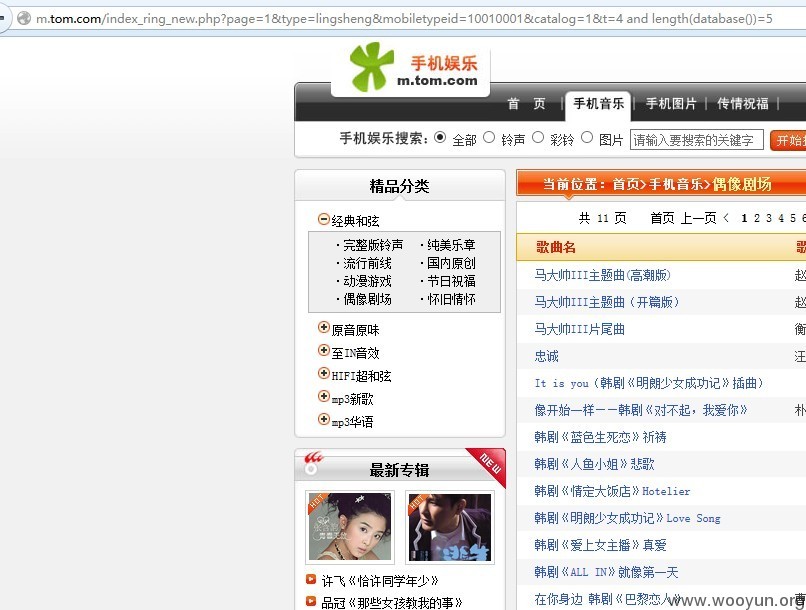This screenshot has width=806, height=610.
Task: Click the 歌曲名 column header
Action: 556,247
